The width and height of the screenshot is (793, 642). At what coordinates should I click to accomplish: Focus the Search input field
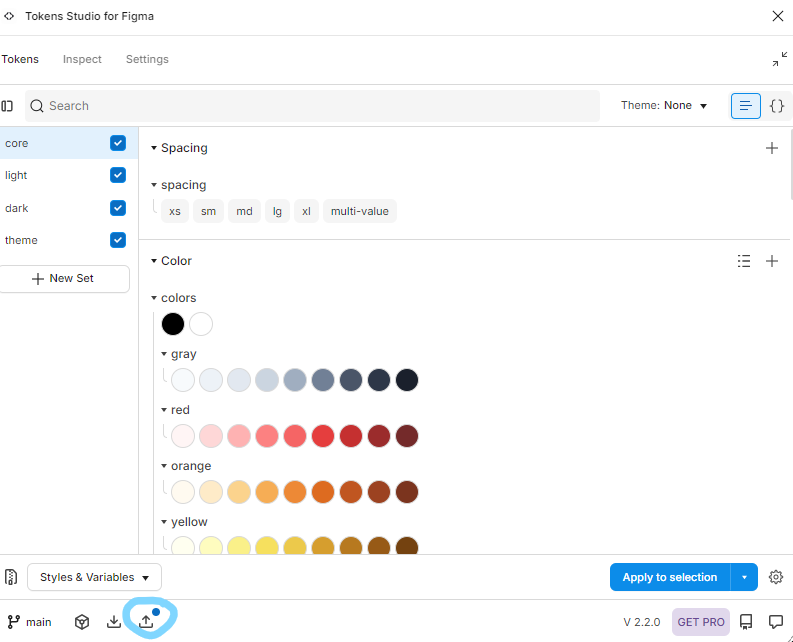[313, 106]
